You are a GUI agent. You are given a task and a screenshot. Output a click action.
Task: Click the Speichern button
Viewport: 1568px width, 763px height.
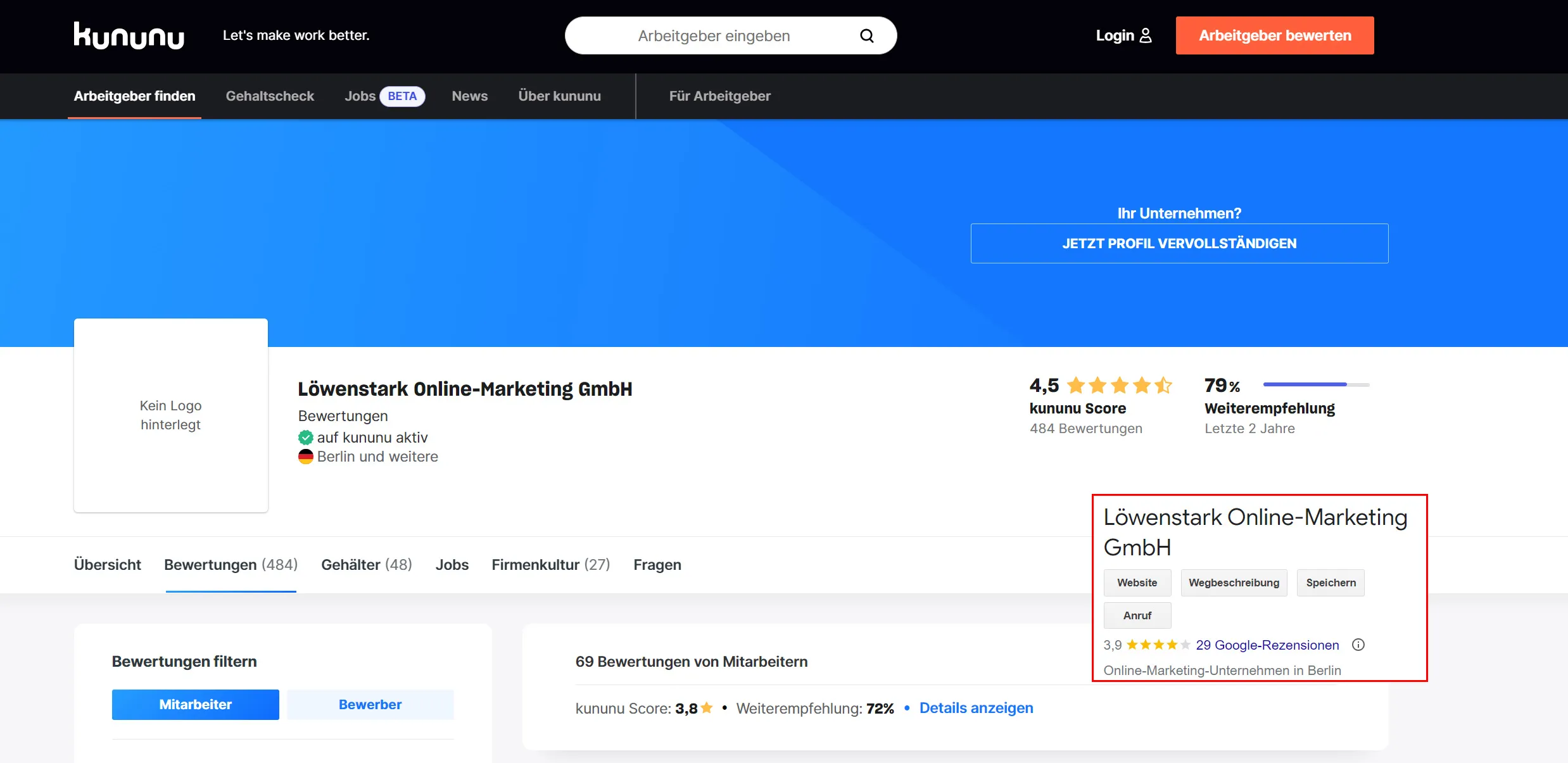pos(1331,583)
